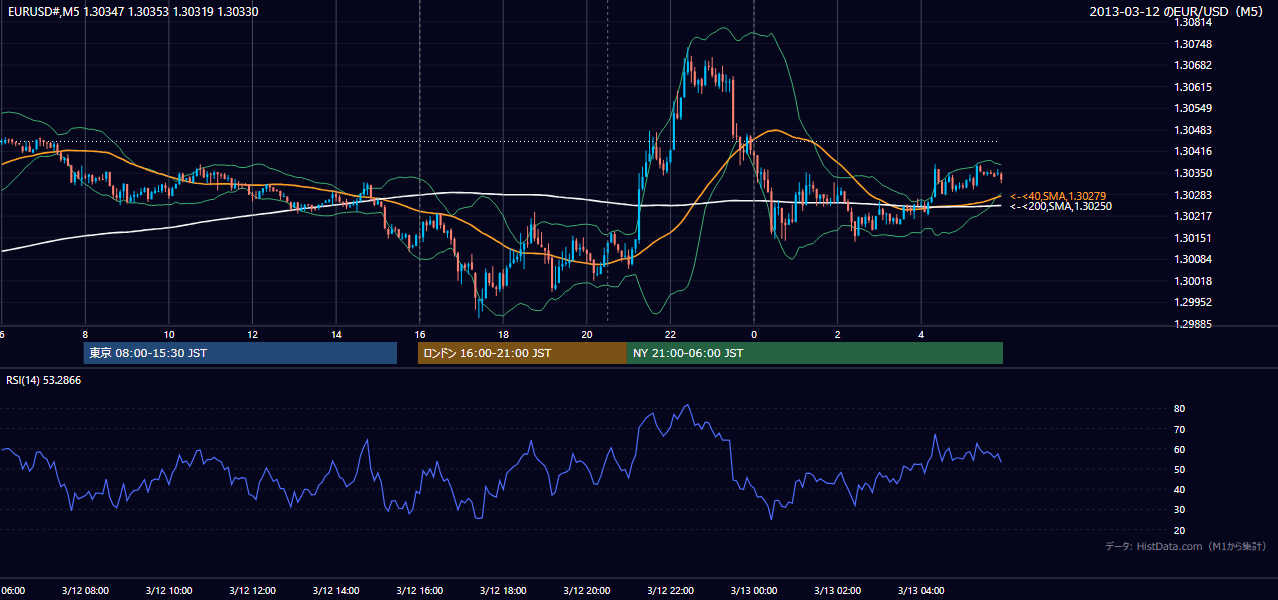This screenshot has width=1278, height=600.
Task: Click hour label 4 under the price chart
Action: tap(921, 334)
